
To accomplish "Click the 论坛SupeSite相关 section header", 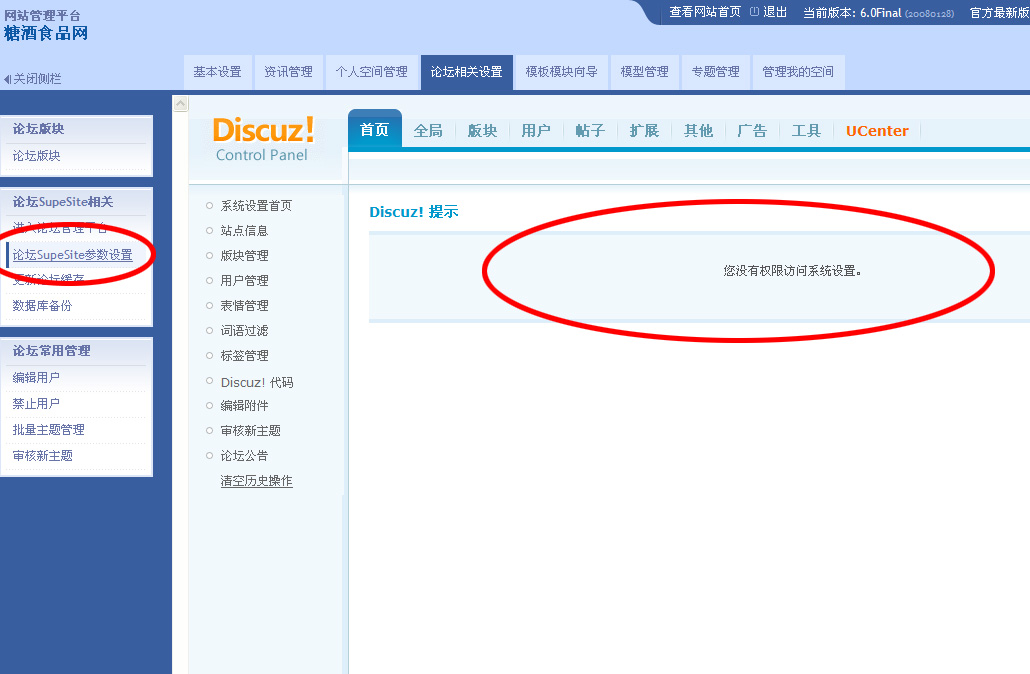I will pos(63,202).
